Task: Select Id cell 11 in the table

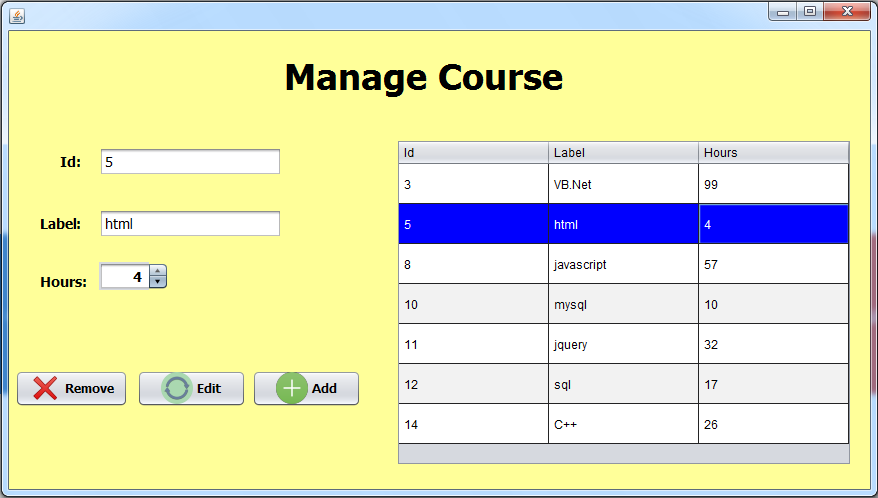Action: click(473, 344)
